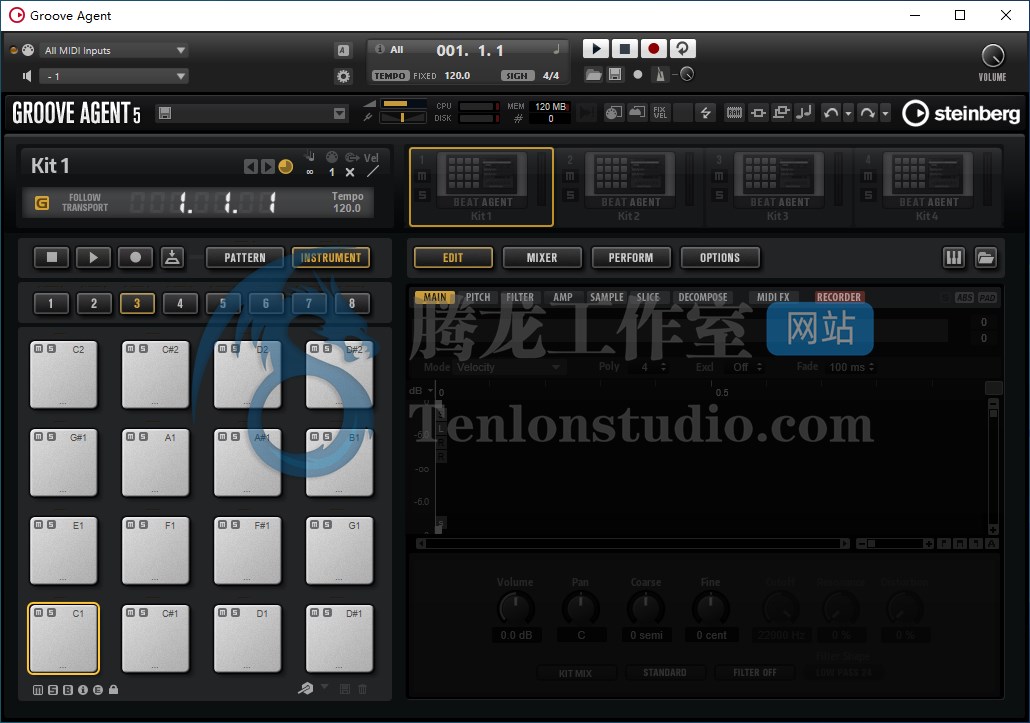Click the yellow pie load indicator icon
This screenshot has width=1030, height=723.
[x=286, y=167]
